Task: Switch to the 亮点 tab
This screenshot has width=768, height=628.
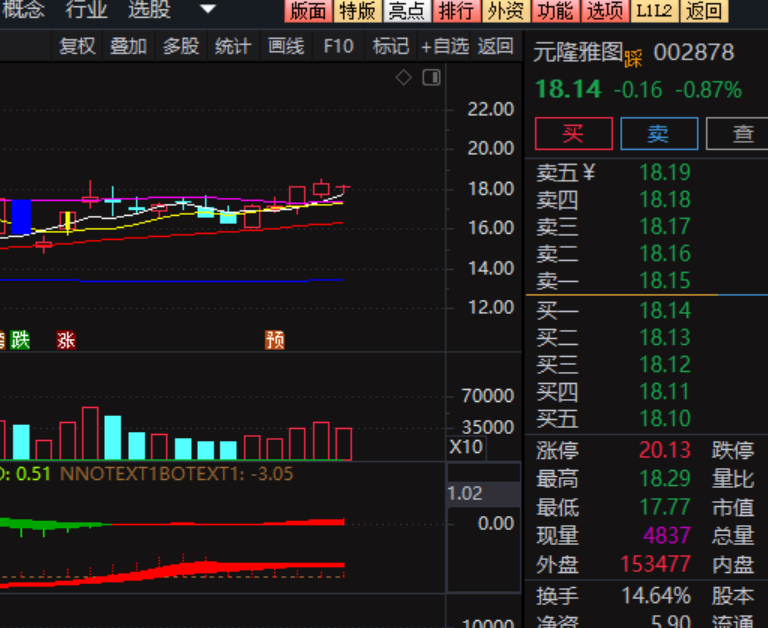Action: pos(407,11)
